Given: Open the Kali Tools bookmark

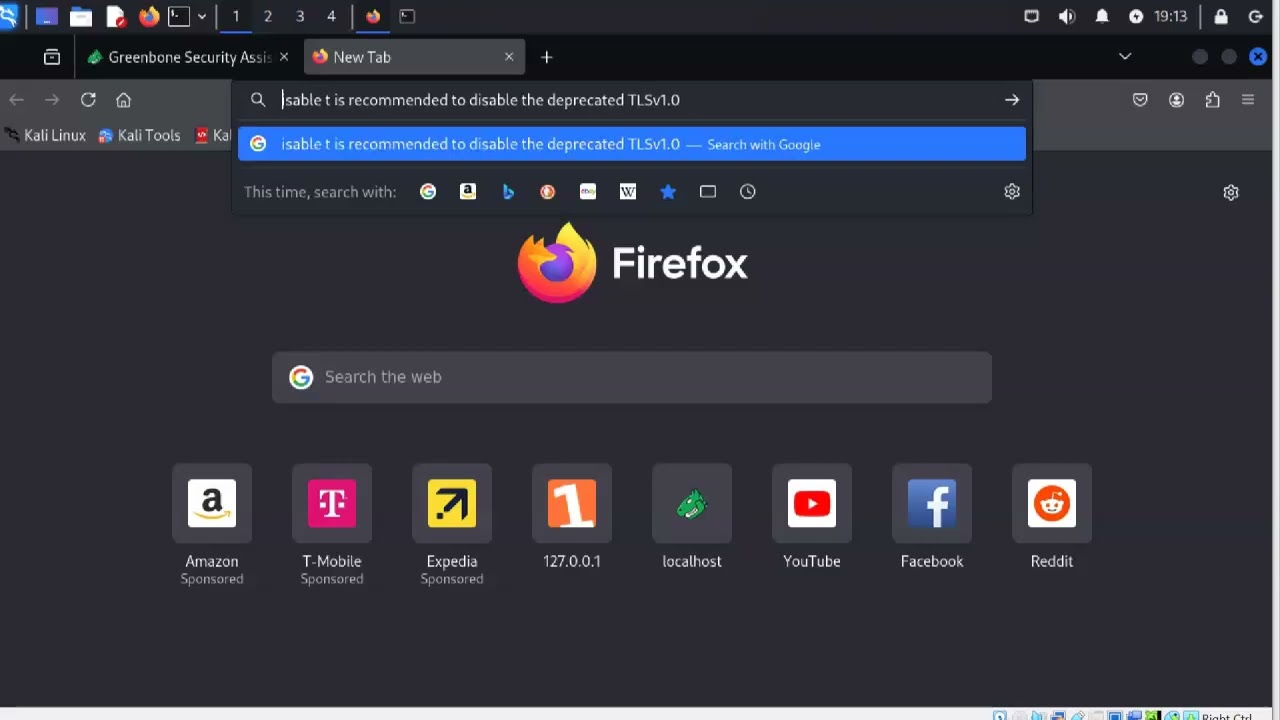Looking at the screenshot, I should (139, 135).
